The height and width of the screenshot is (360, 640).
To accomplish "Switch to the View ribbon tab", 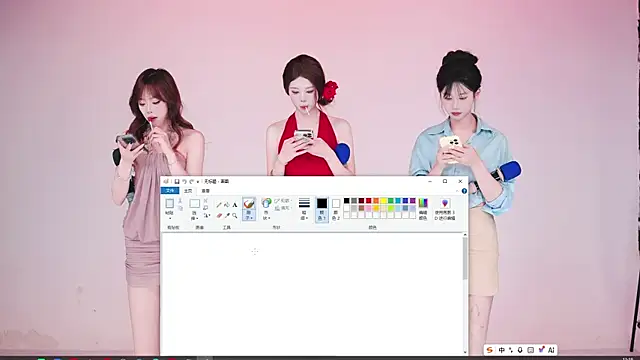I will (206, 191).
